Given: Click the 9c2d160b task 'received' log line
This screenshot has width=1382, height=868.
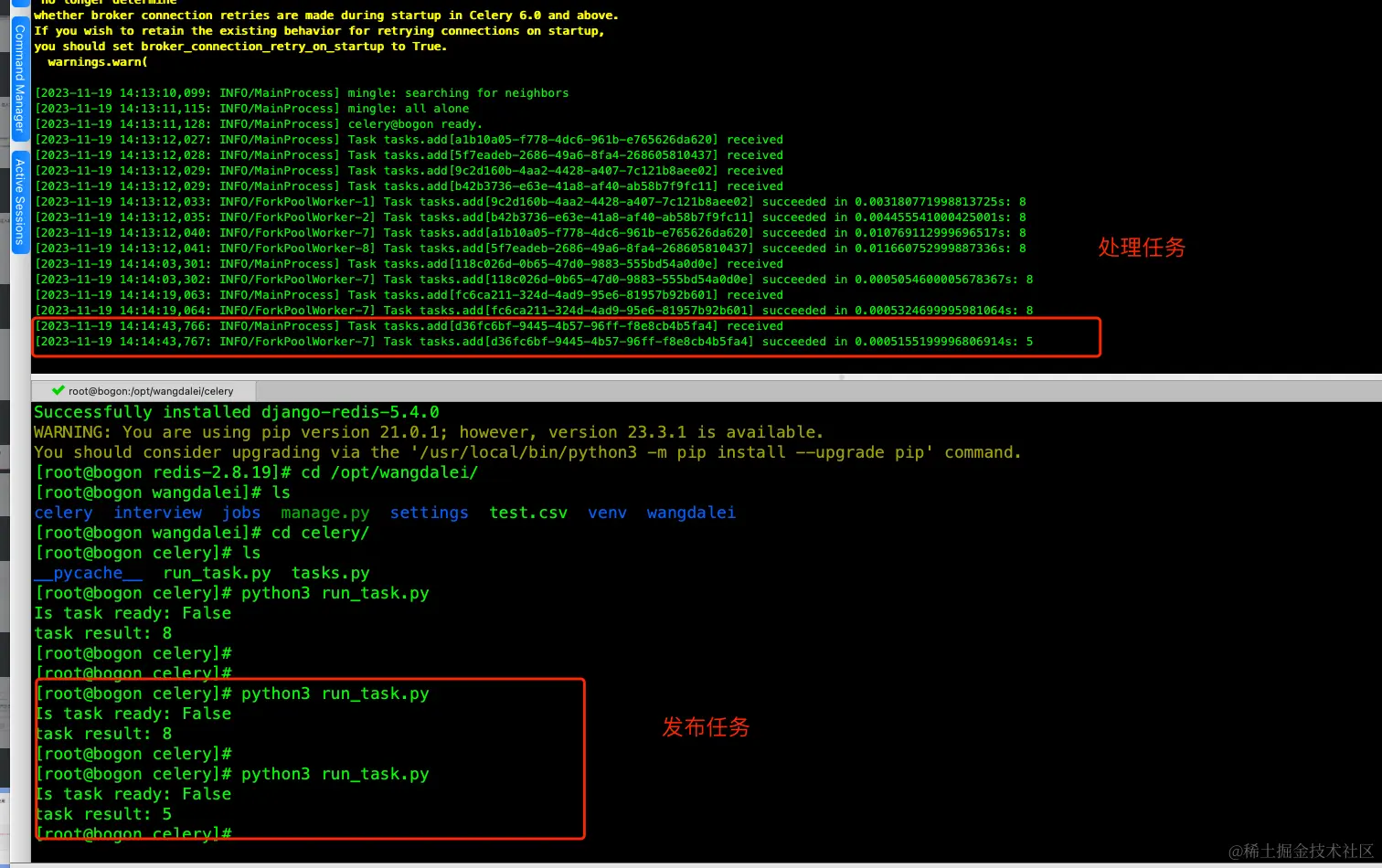Looking at the screenshot, I should (x=409, y=171).
